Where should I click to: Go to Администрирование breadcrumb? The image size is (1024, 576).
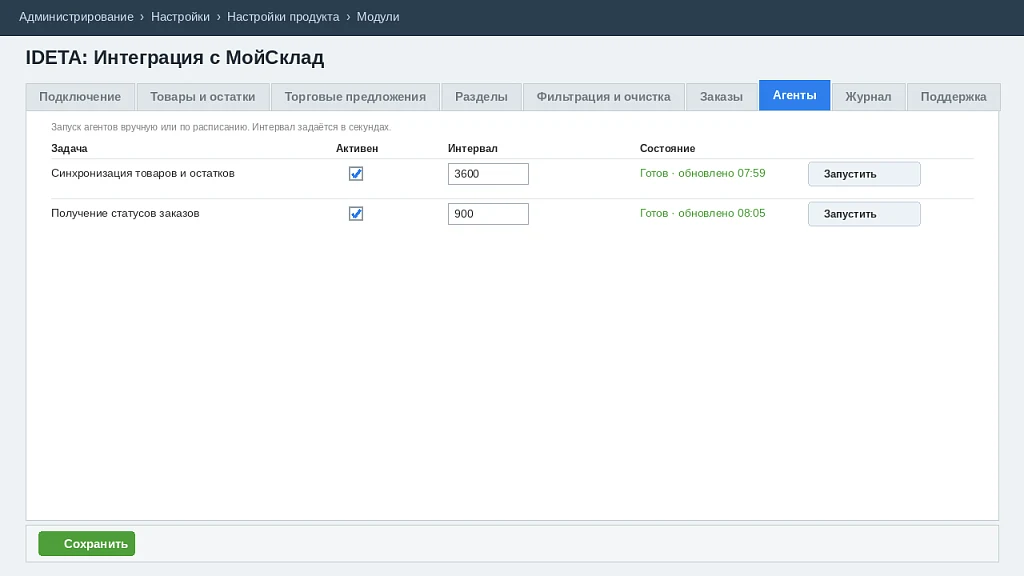76,17
